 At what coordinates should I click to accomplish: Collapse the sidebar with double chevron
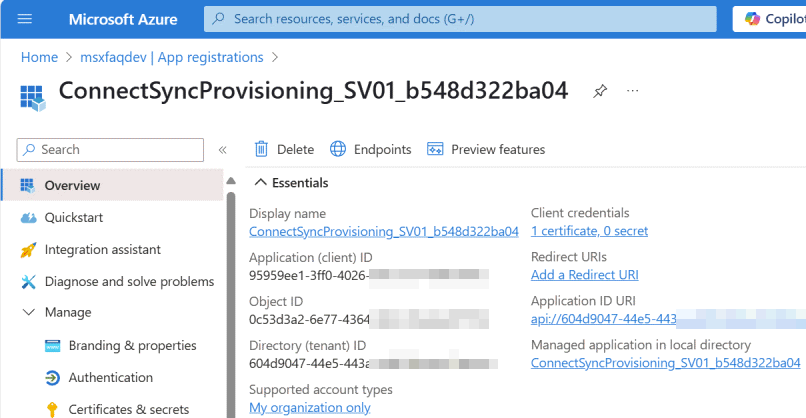pos(223,150)
